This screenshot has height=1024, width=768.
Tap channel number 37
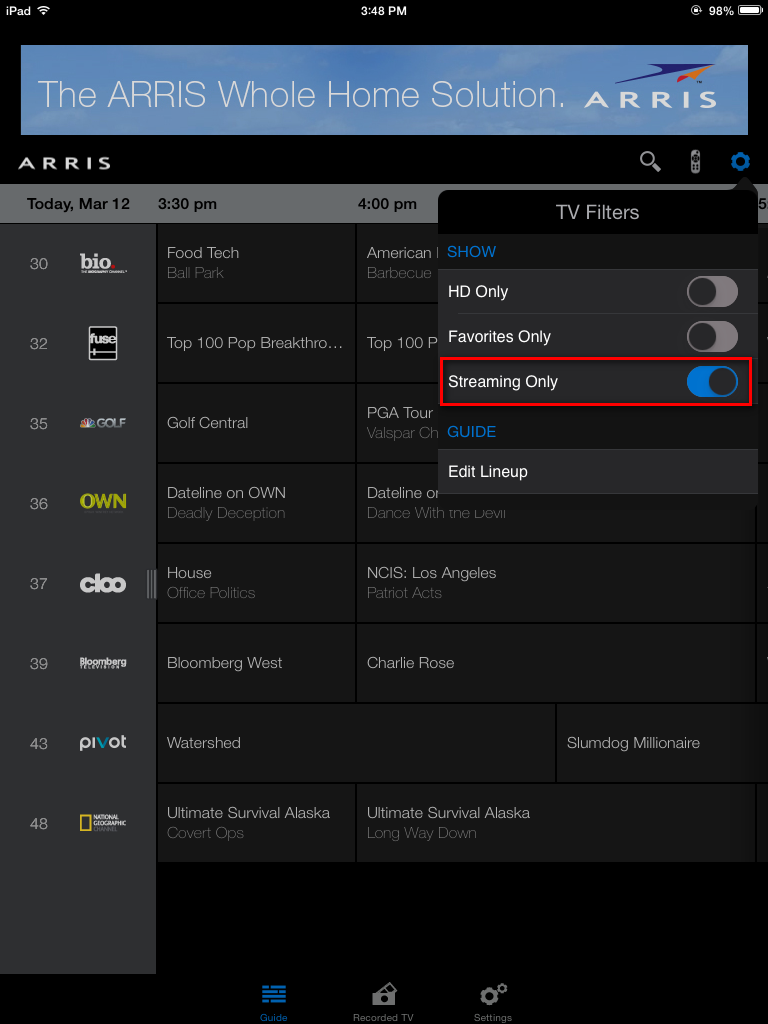point(39,583)
